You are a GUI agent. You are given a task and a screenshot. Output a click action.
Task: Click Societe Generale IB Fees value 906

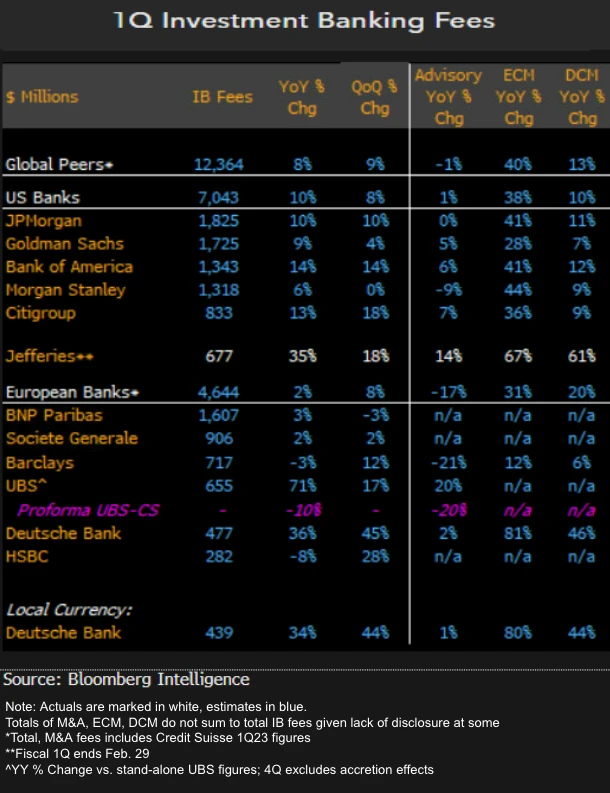click(219, 438)
